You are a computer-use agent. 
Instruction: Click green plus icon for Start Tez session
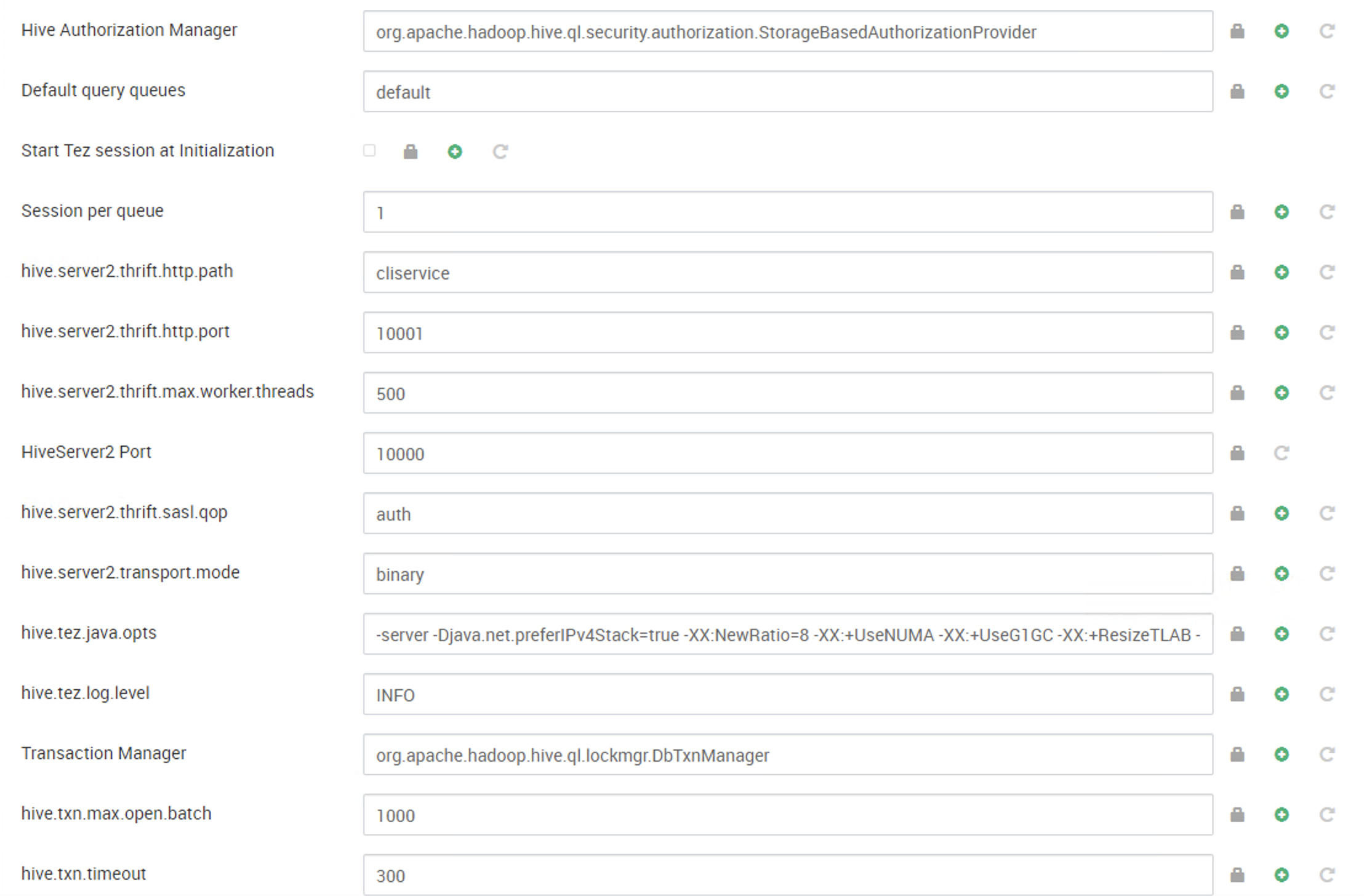455,152
